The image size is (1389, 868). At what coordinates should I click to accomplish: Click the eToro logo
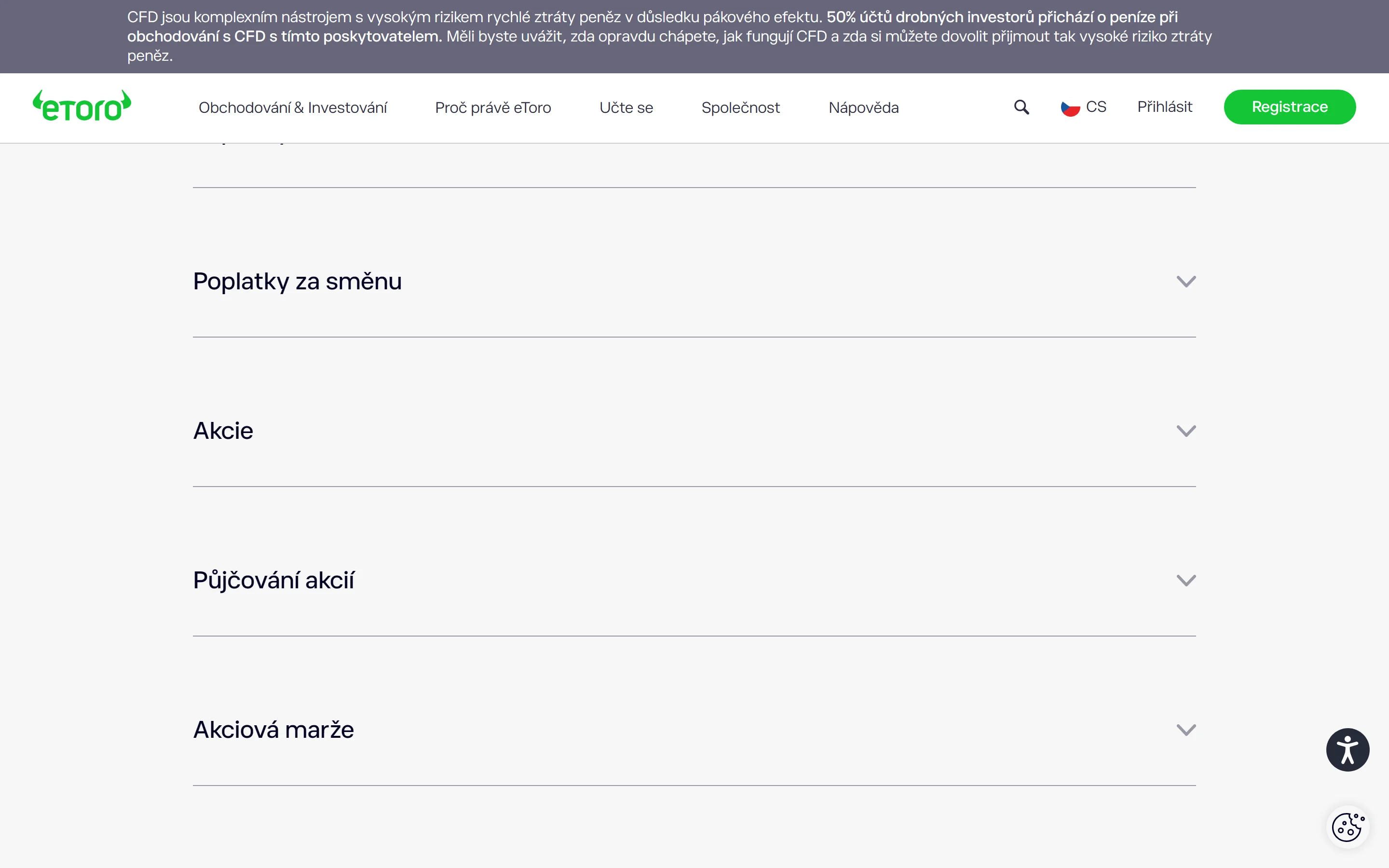[x=82, y=107]
